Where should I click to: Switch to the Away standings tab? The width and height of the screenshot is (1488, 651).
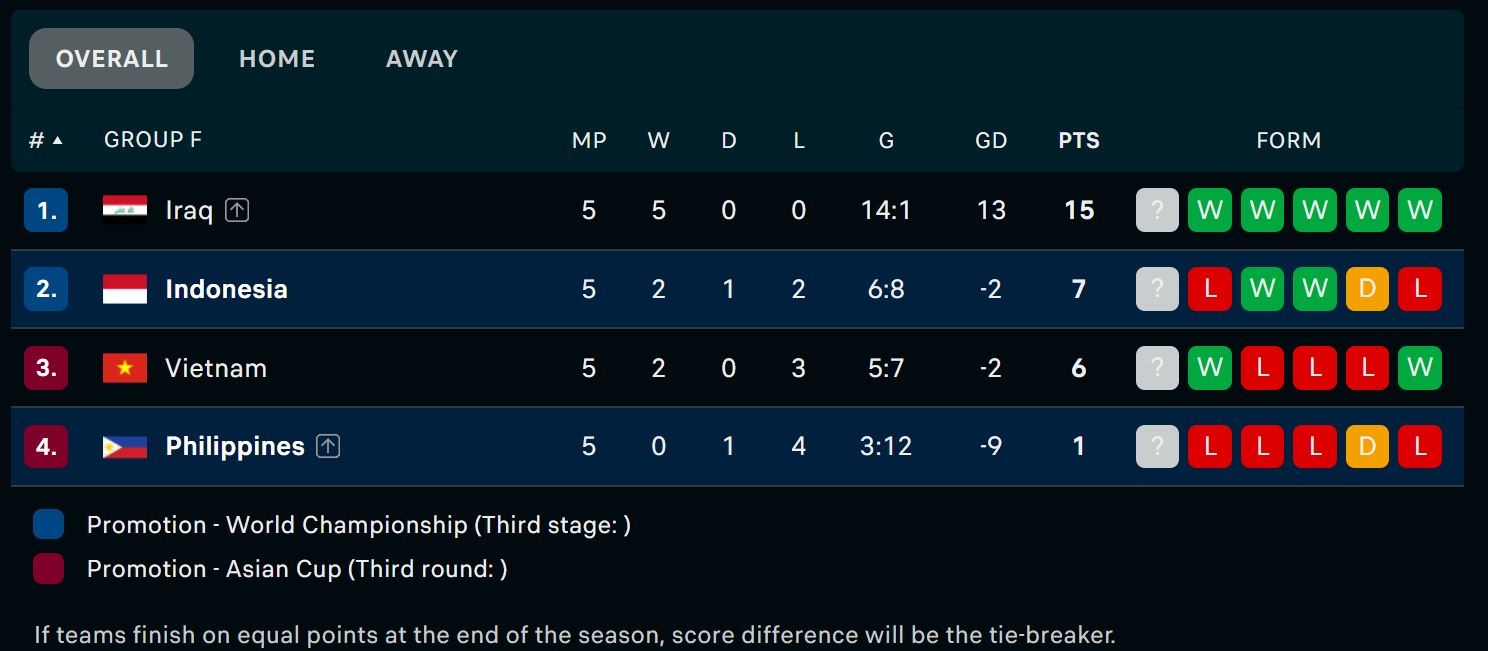point(422,59)
